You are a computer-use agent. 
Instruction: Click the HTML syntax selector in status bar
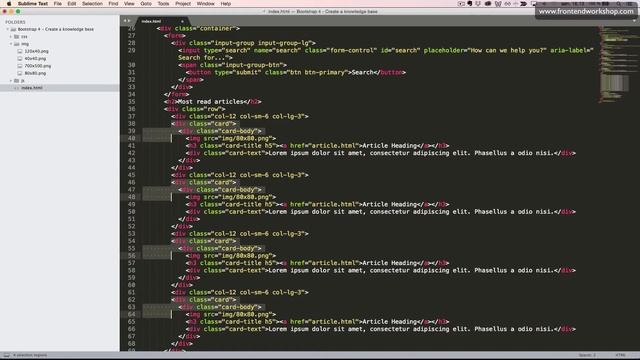click(620, 355)
